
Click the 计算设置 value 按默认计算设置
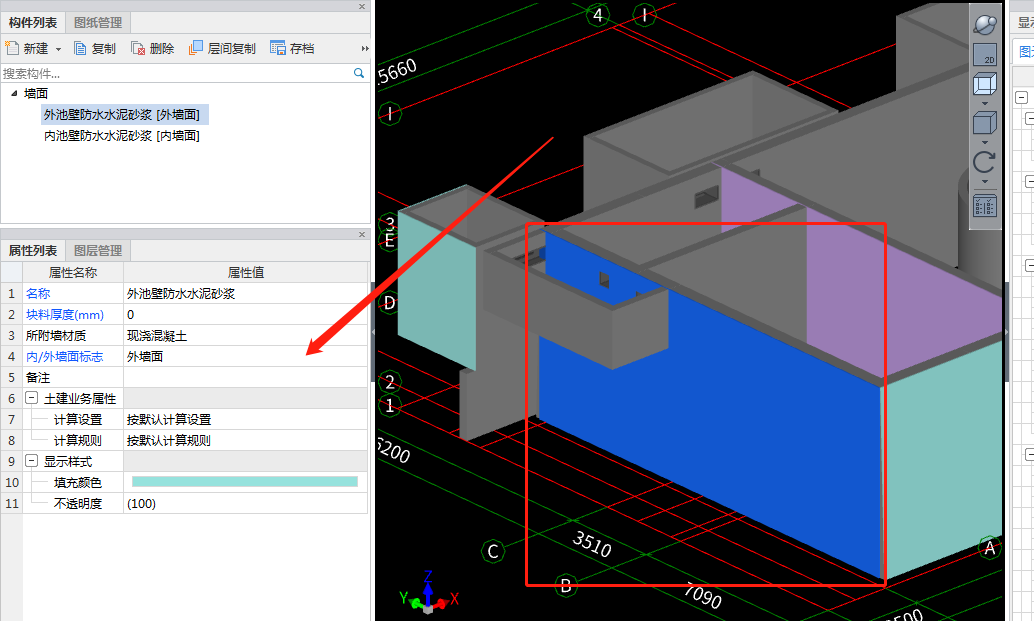245,419
